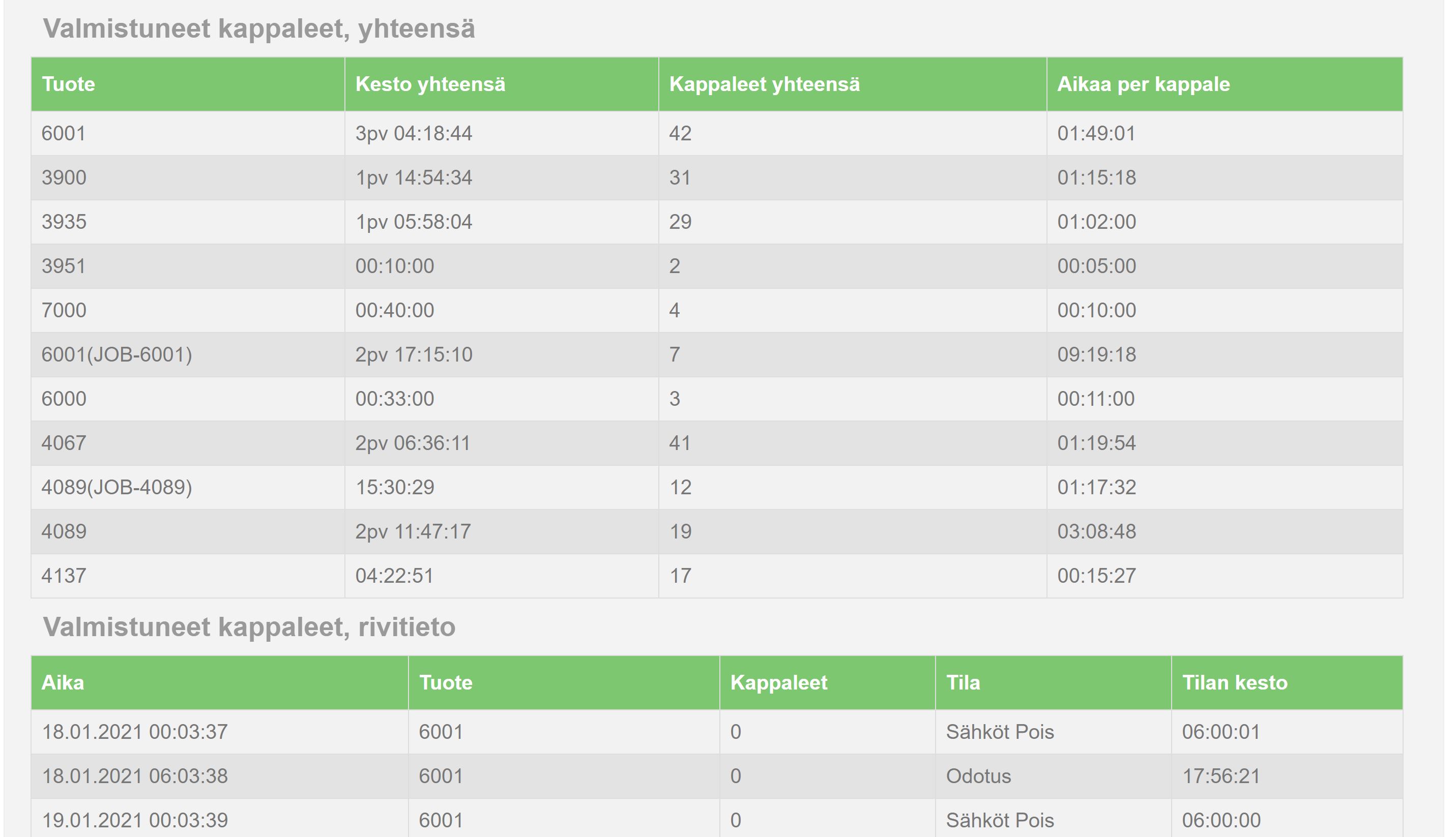Select the product 4137 cell
Image resolution: width=1456 pixels, height=837 pixels.
point(64,576)
